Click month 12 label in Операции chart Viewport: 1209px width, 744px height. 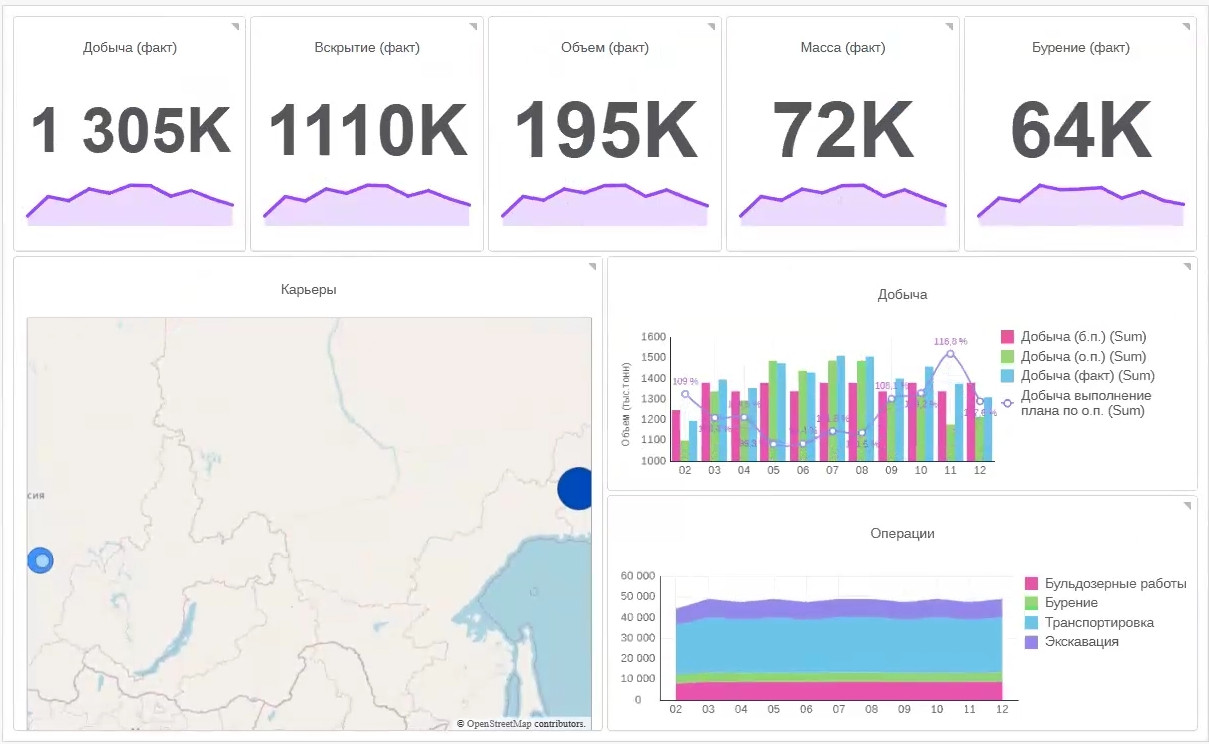click(1001, 708)
